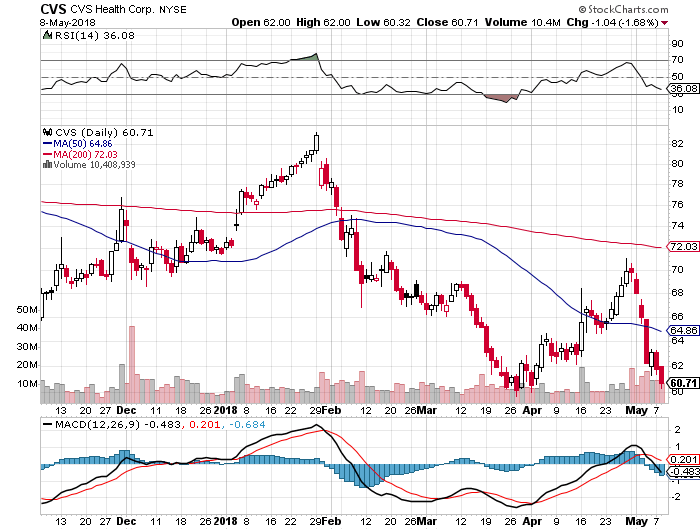The image size is (700, 530).
Task: Click the bold 60.71 last-price tag
Action: point(683,383)
